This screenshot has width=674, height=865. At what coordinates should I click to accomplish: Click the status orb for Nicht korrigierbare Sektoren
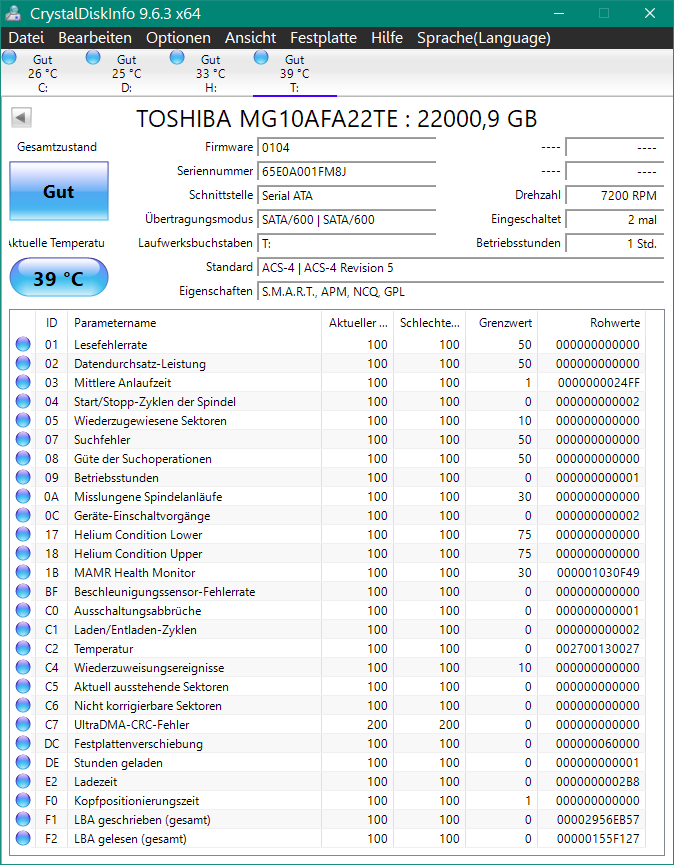pyautogui.click(x=23, y=706)
